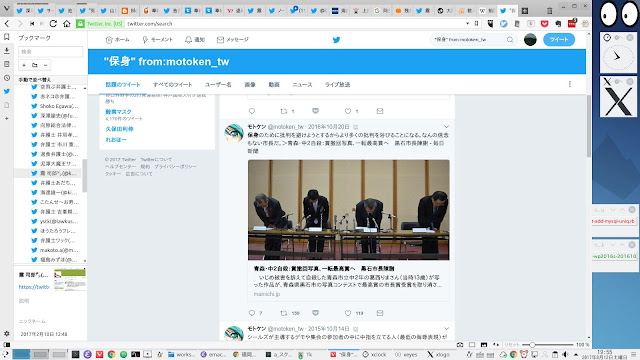Click the new bookmark folder icon
The image size is (640, 360).
[x=35, y=65]
